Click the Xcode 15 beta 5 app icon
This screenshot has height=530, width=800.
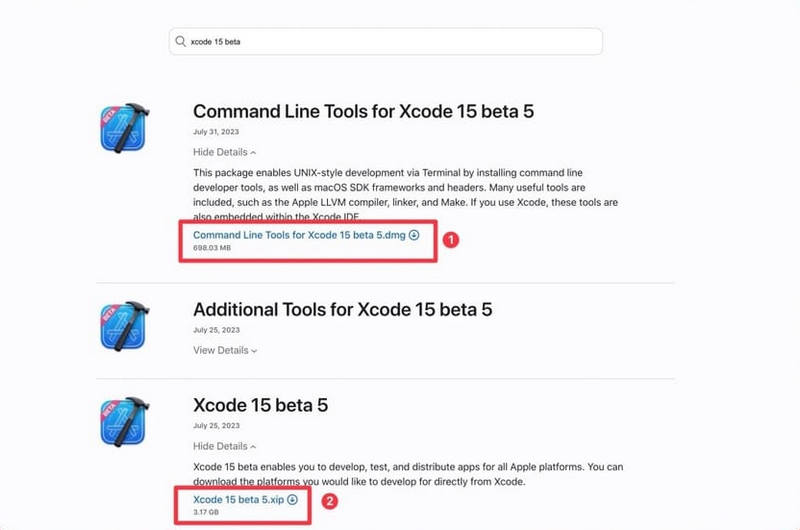(x=124, y=422)
